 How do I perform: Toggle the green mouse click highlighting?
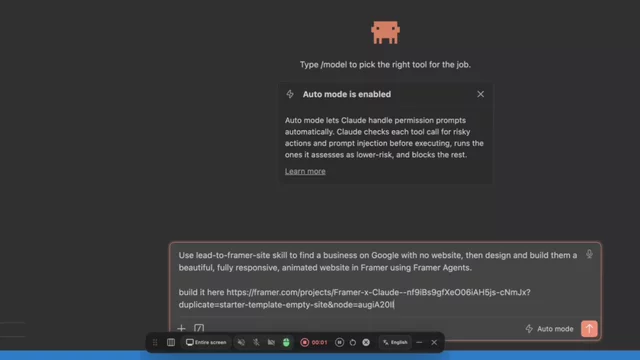click(286, 342)
